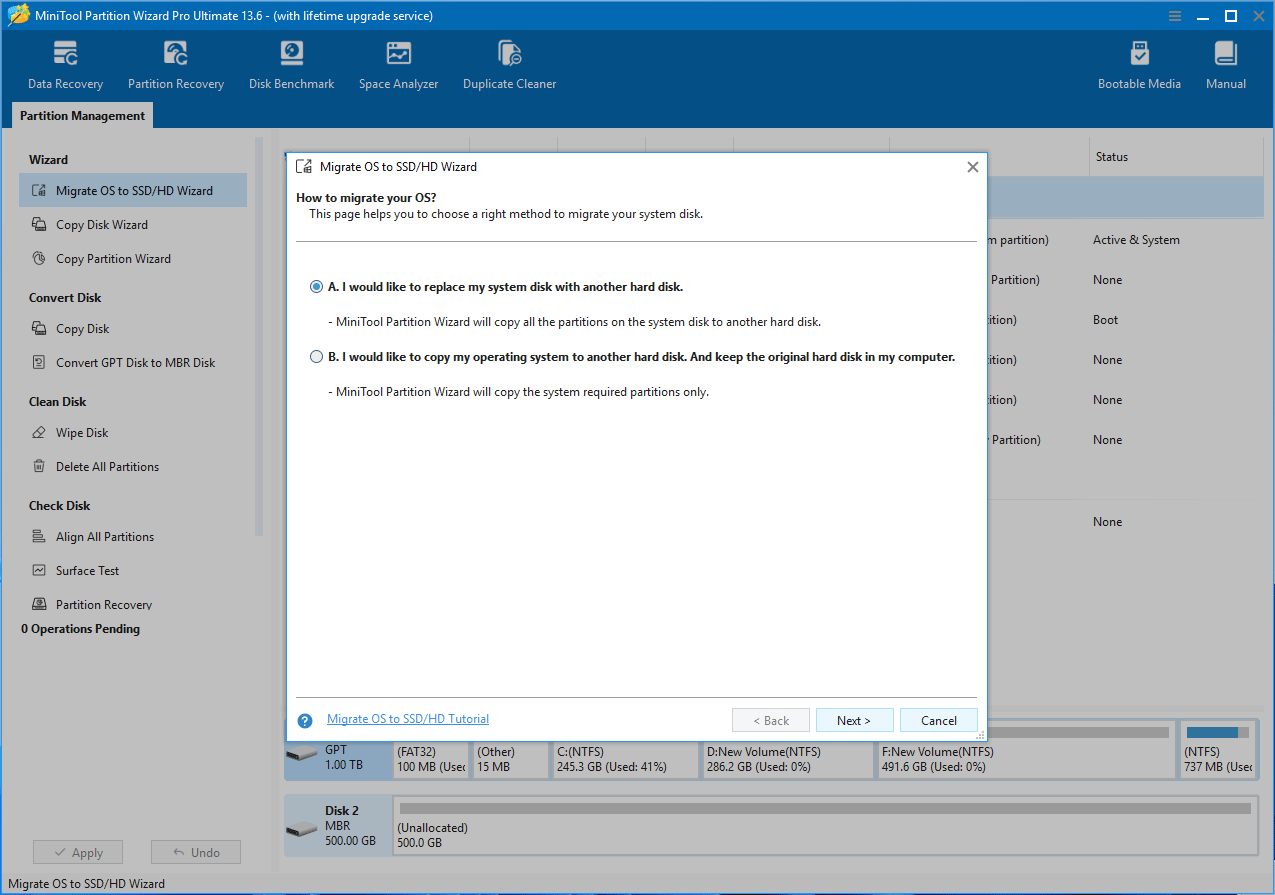The width and height of the screenshot is (1275, 895).
Task: Launch the Partition Recovery tool in the toolbar
Action: pos(176,65)
